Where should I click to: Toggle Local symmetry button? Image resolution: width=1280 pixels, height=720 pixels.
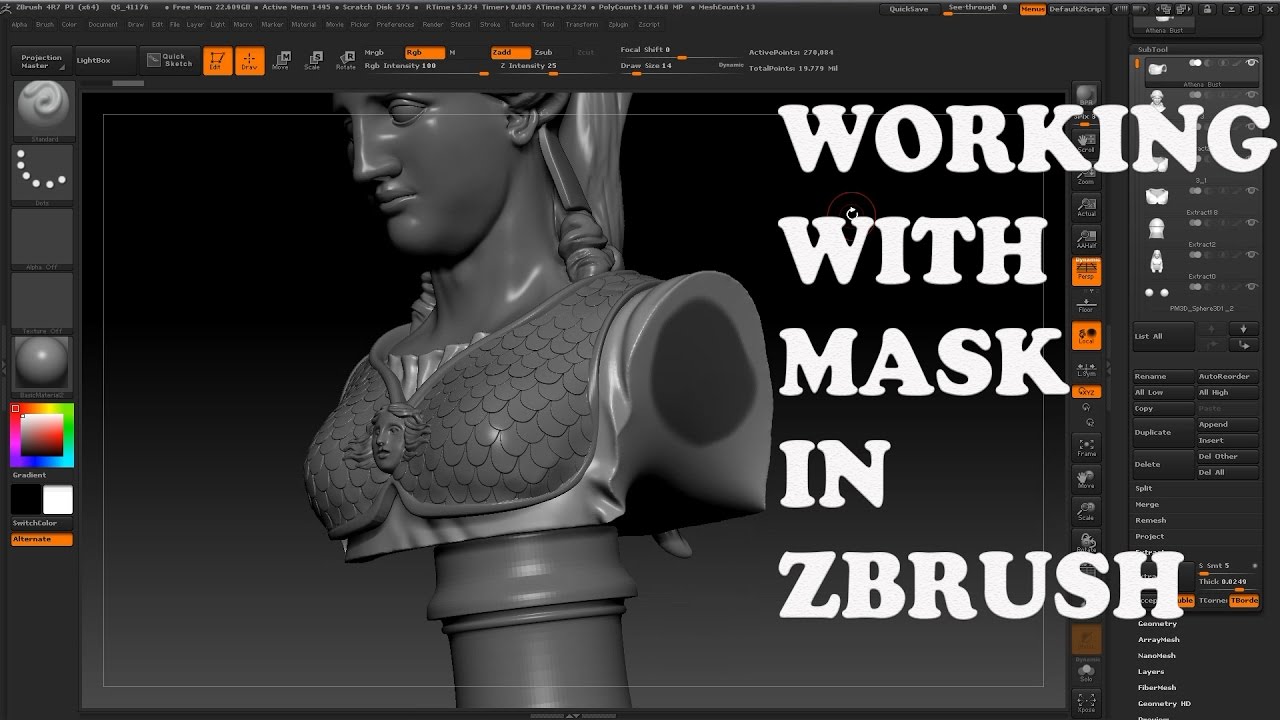pos(1086,336)
